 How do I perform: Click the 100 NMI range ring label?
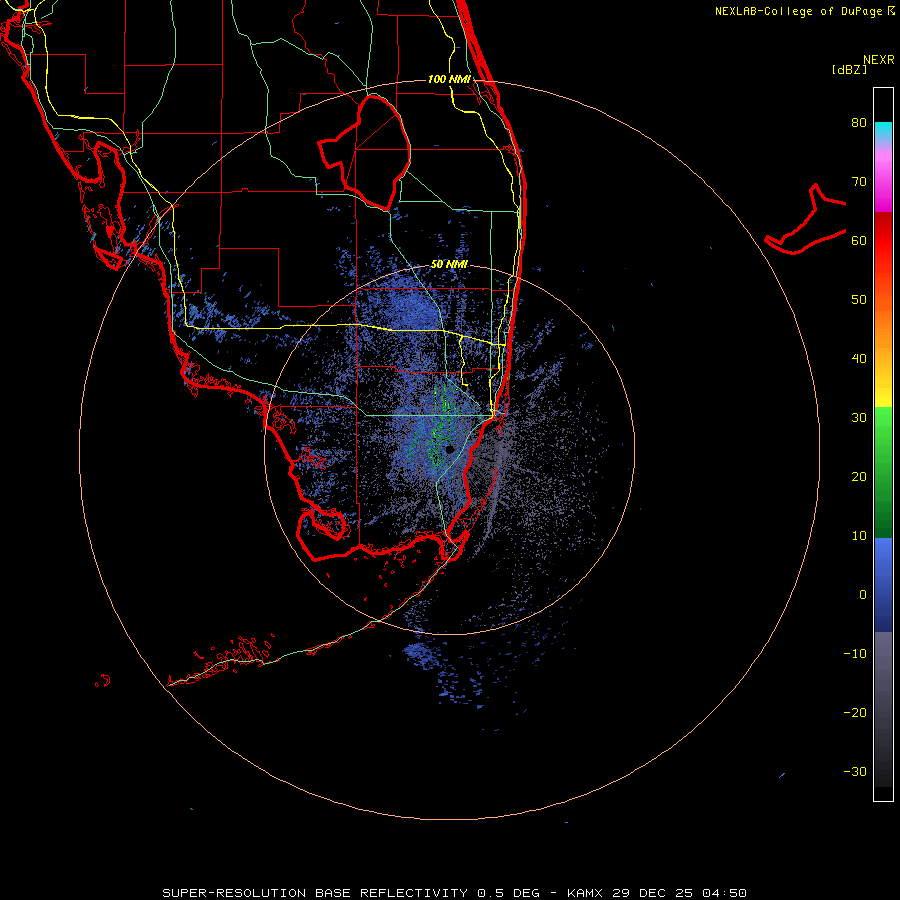[x=449, y=79]
